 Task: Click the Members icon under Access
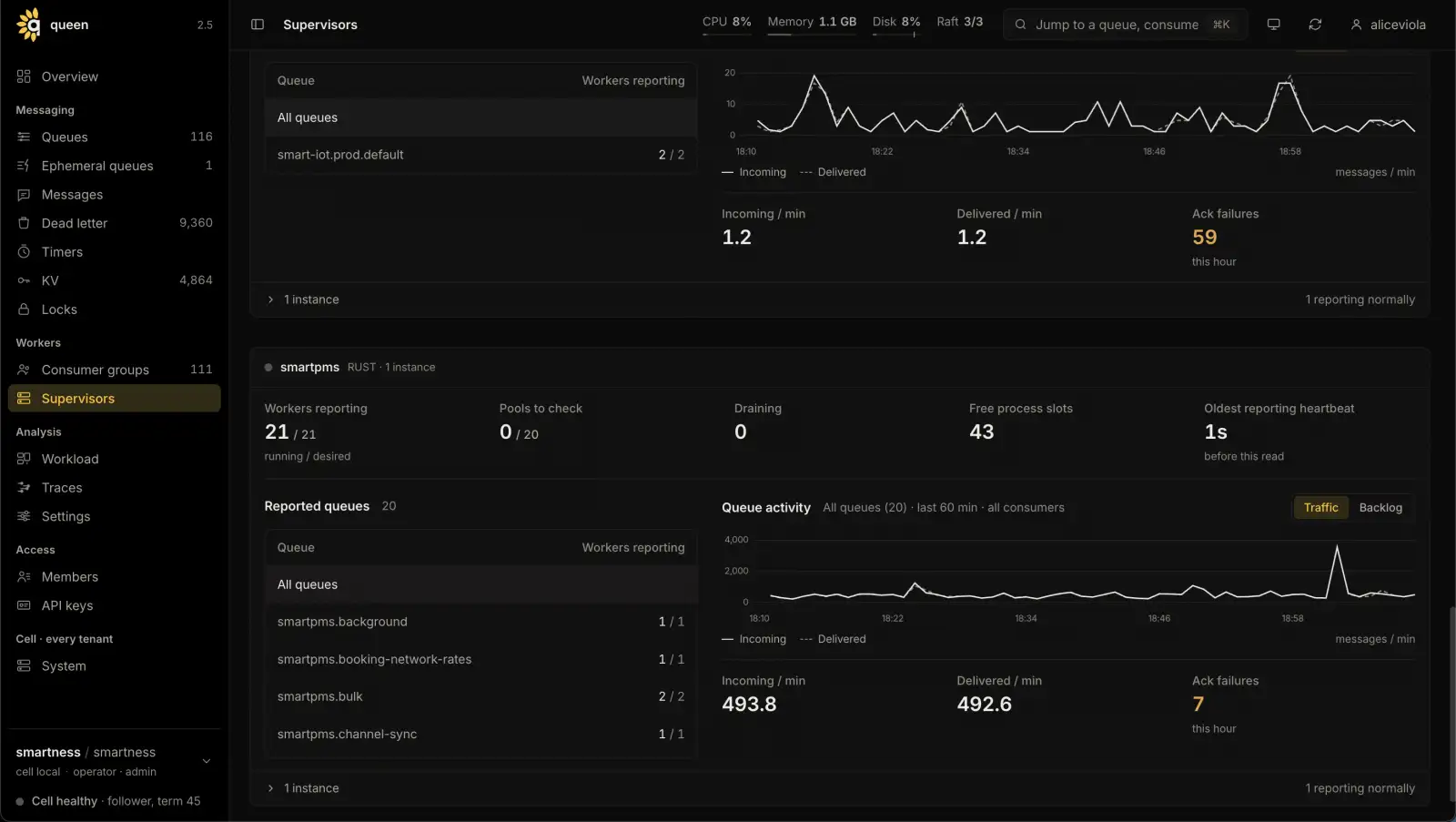point(24,577)
